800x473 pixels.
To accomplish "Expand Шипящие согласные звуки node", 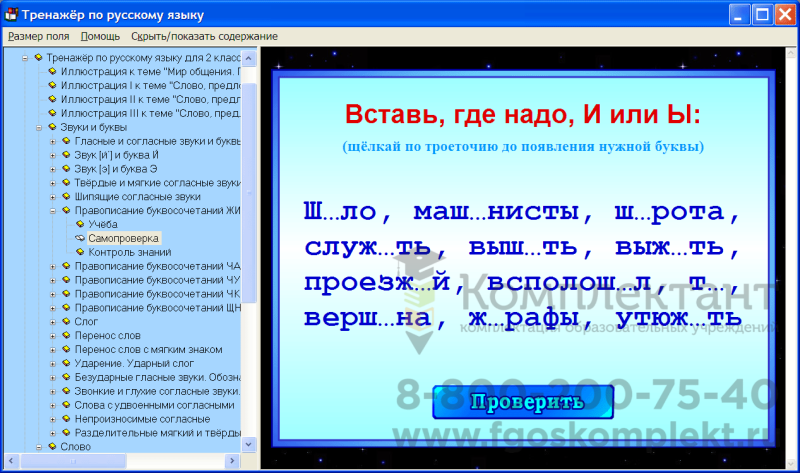I will [x=53, y=197].
